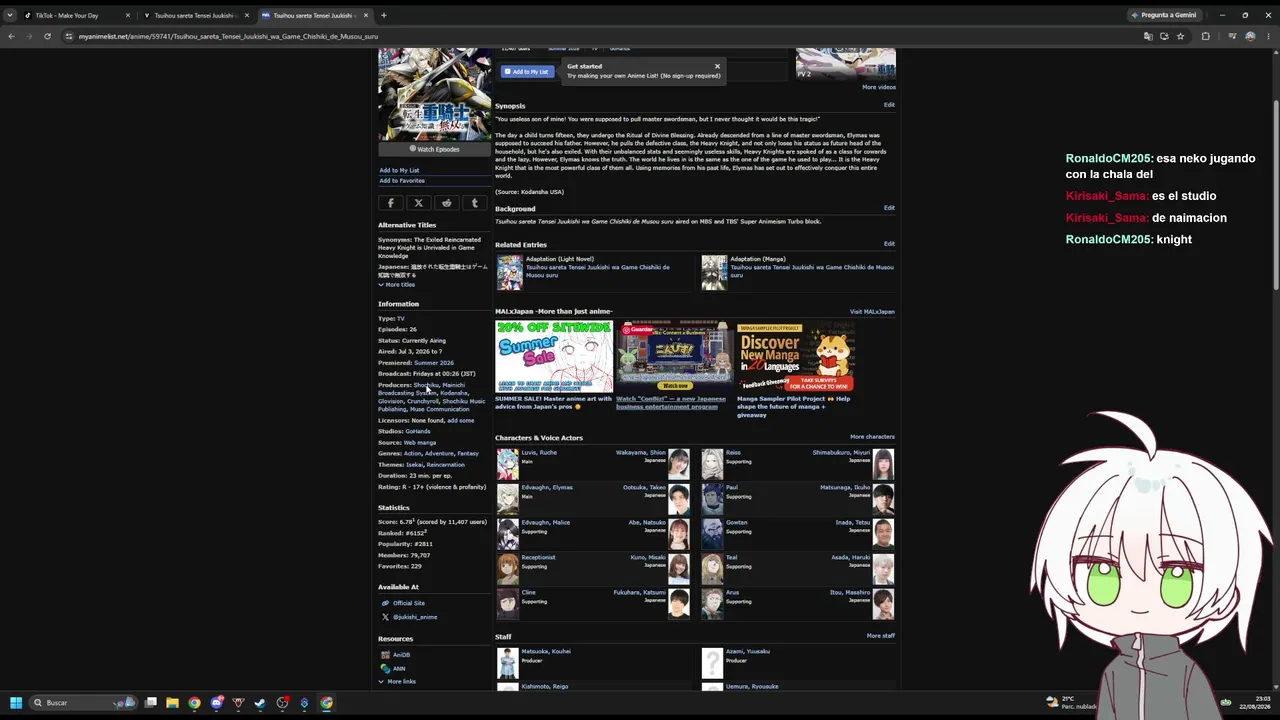The width and height of the screenshot is (1280, 720).
Task: Open the Discover New Manga banner
Action: coord(796,357)
